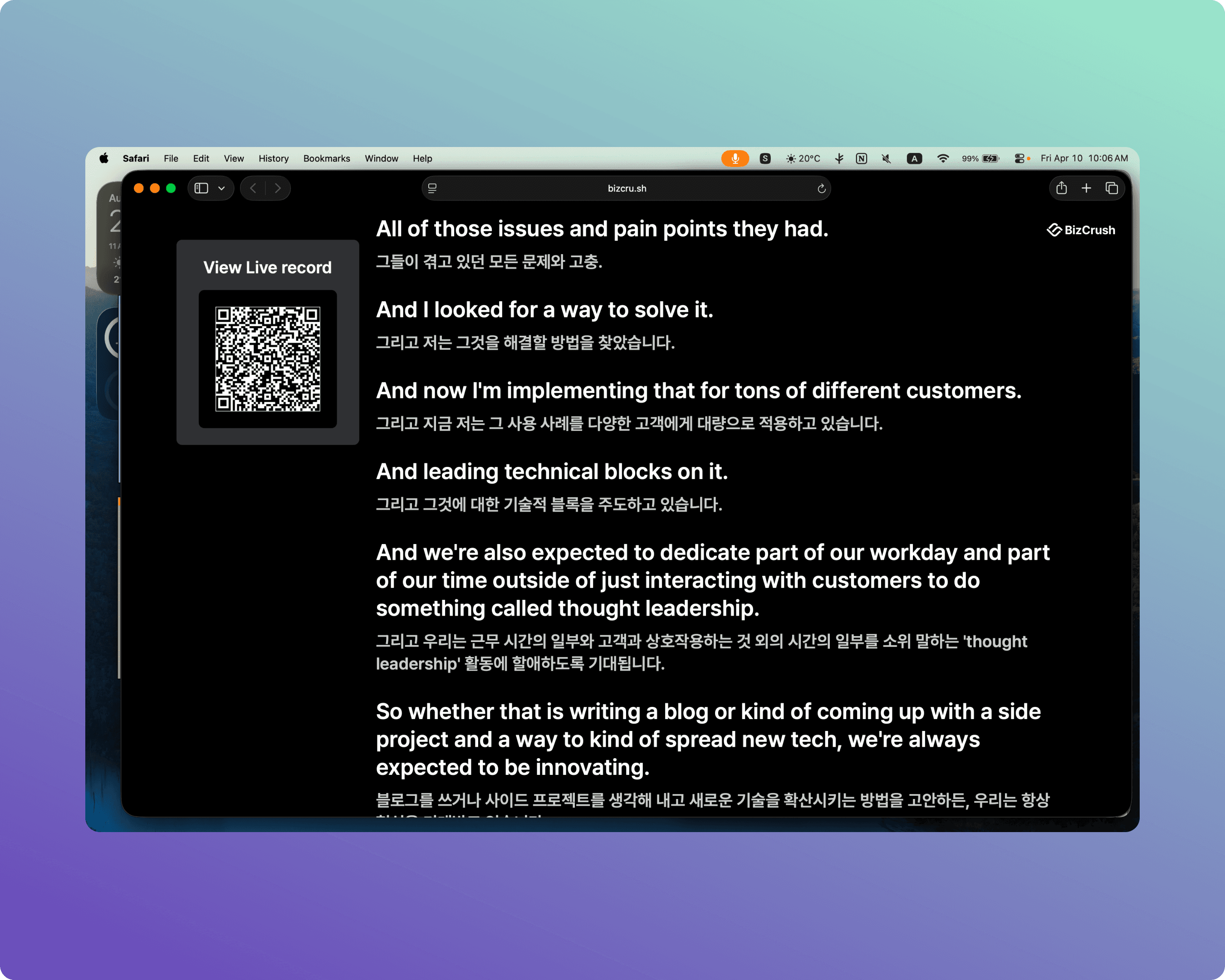1225x980 pixels.
Task: Click the bizcru.sh address bar
Action: click(x=626, y=189)
